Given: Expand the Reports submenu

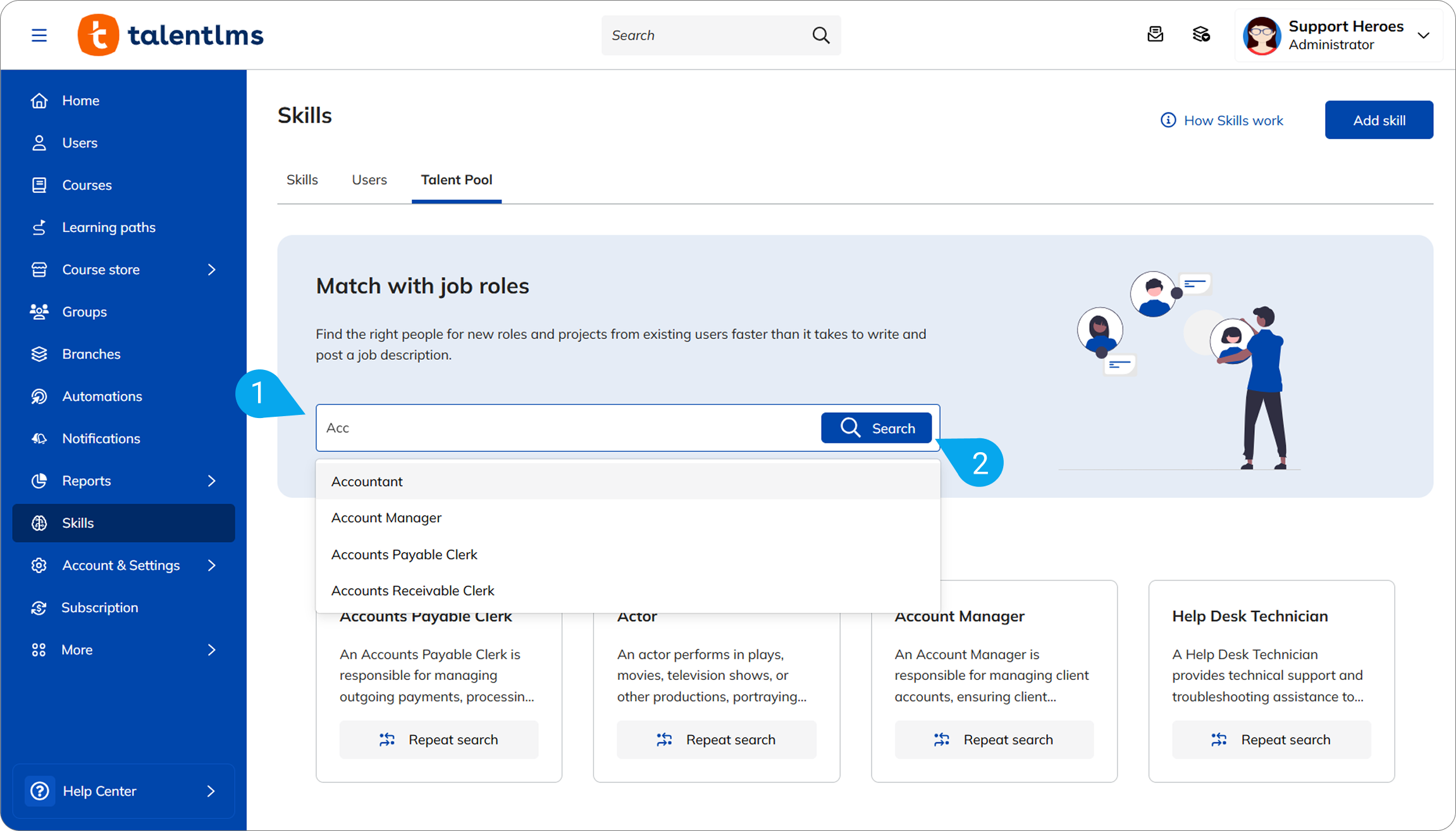Looking at the screenshot, I should click(x=211, y=481).
